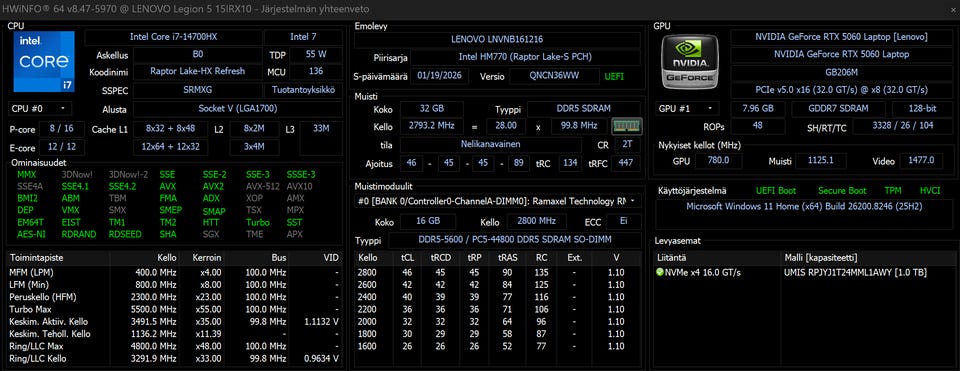Image resolution: width=960 pixels, height=371 pixels.
Task: Click the Nelikanavainen memory mode field
Action: coord(490,145)
